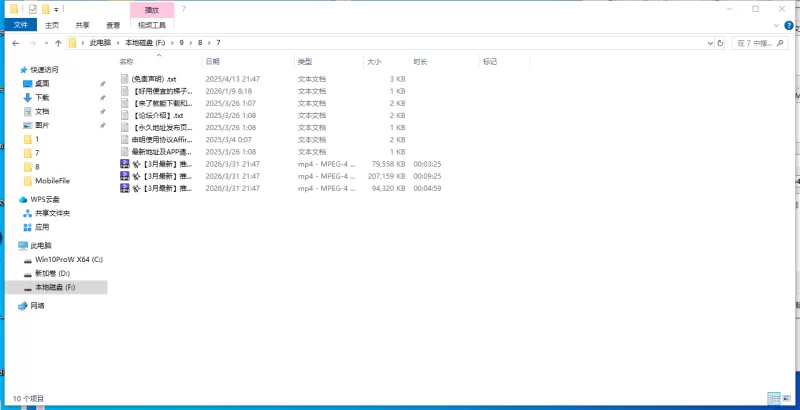Click the back navigation arrow

coord(16,43)
